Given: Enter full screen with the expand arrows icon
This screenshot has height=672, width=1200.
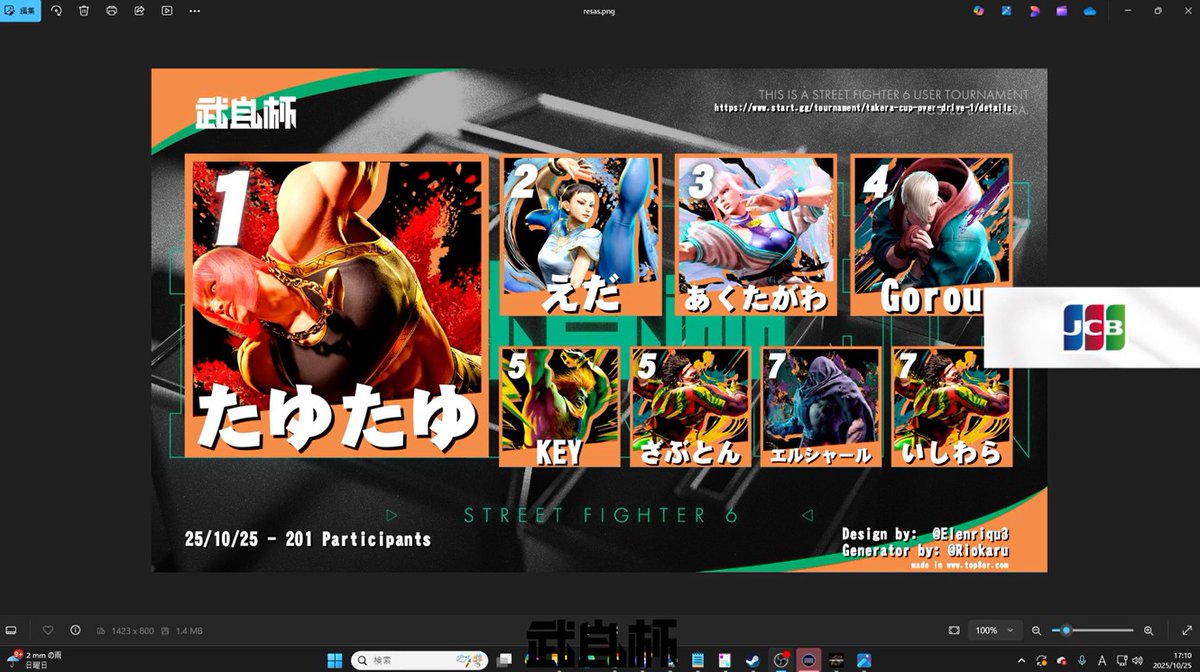Looking at the screenshot, I should 1187,630.
